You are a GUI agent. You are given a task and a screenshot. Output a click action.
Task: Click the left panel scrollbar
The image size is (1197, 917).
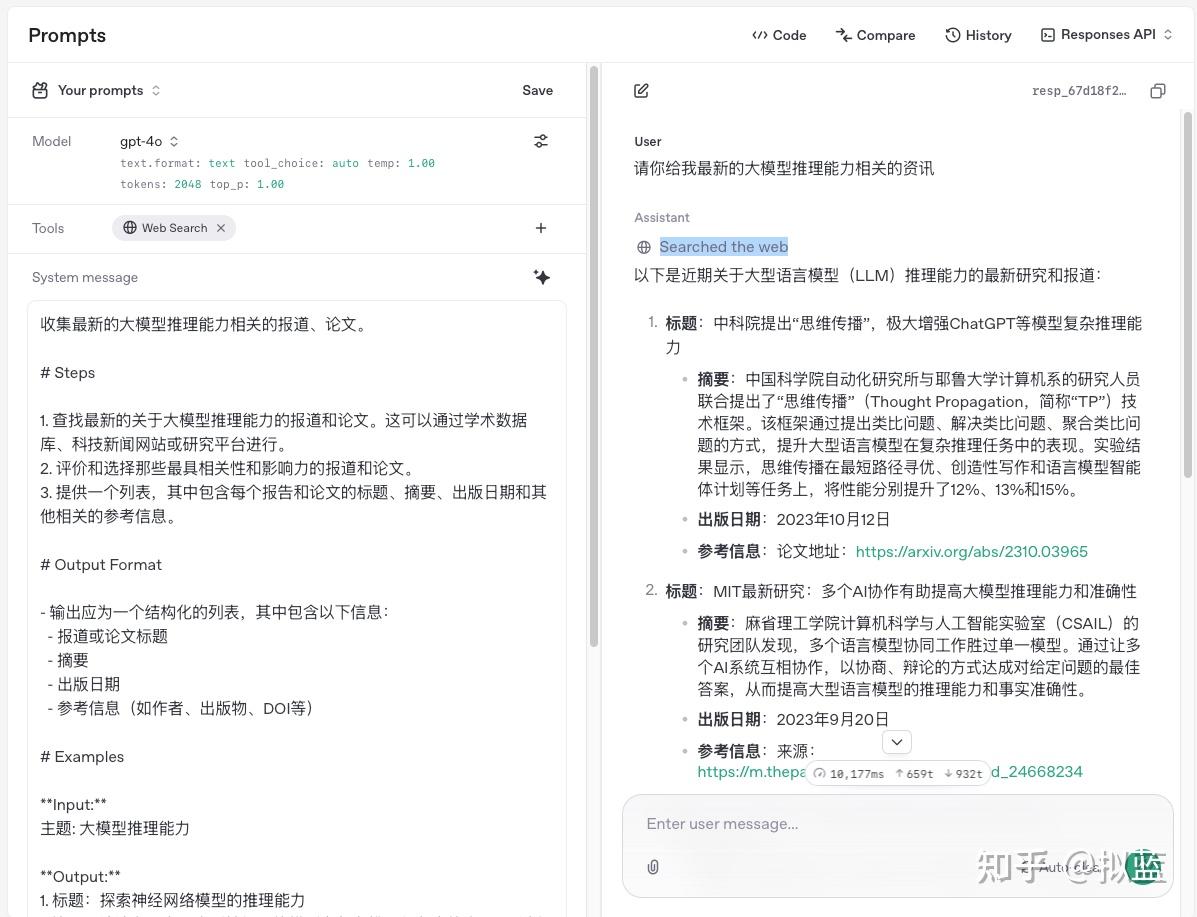(593, 359)
